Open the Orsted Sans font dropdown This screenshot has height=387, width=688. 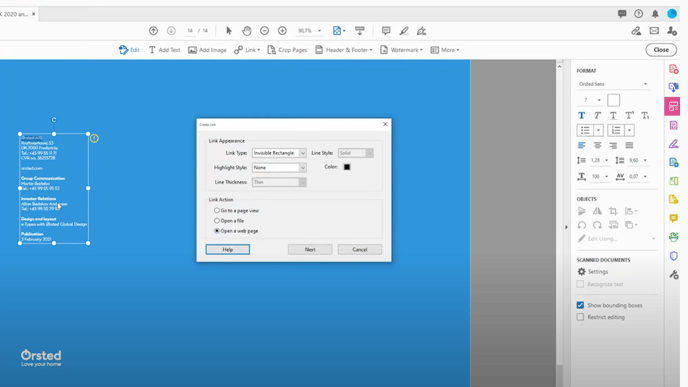[613, 84]
